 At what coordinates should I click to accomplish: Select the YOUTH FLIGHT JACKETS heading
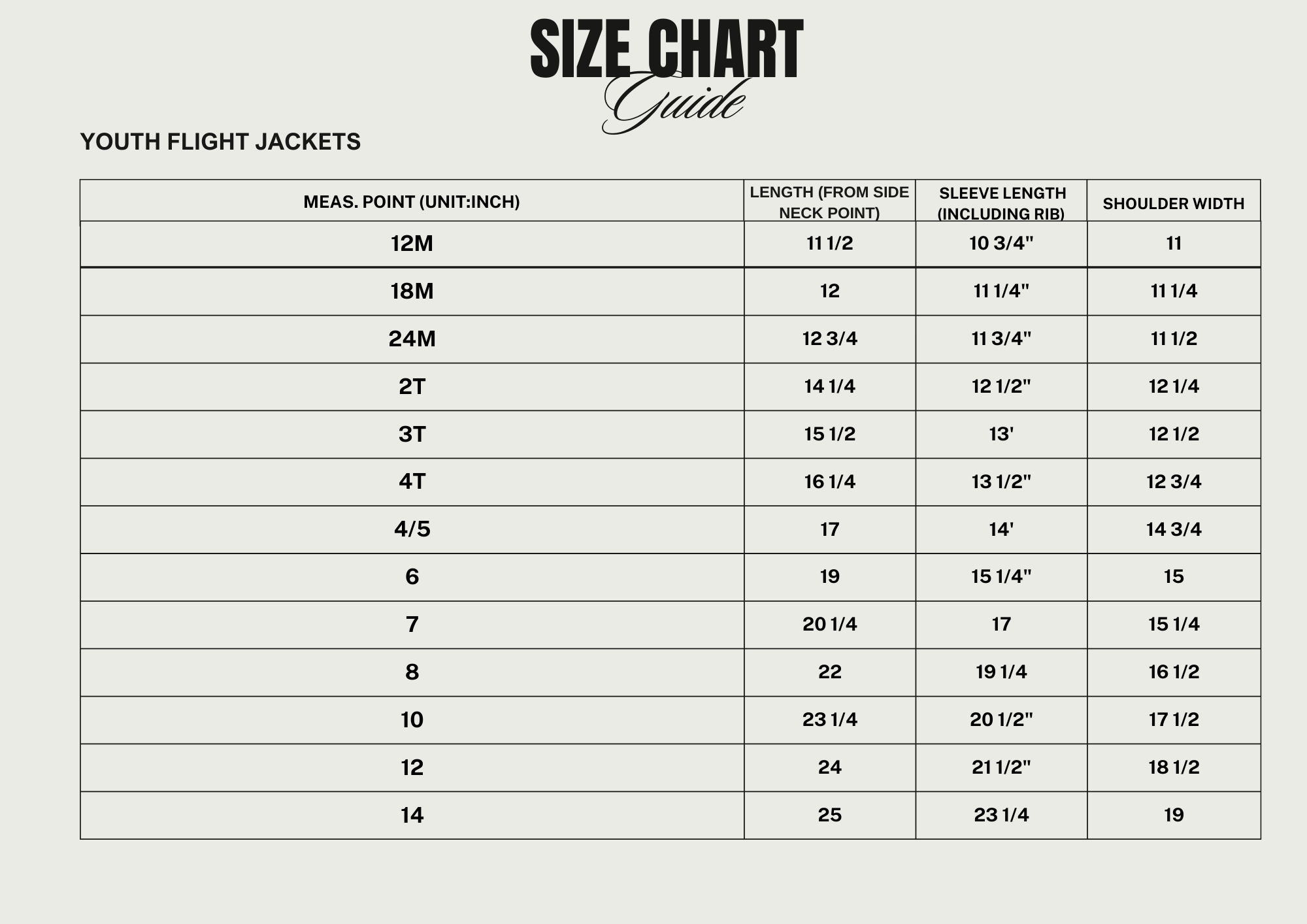220,142
